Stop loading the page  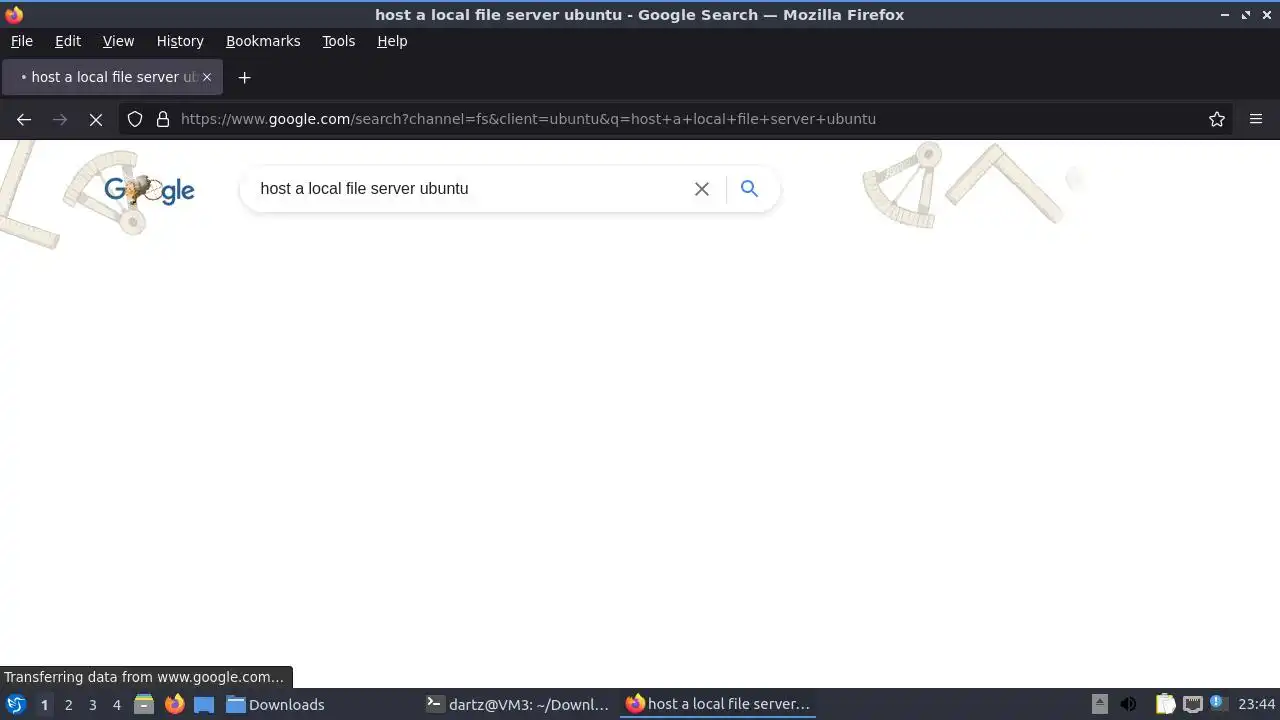(x=96, y=119)
